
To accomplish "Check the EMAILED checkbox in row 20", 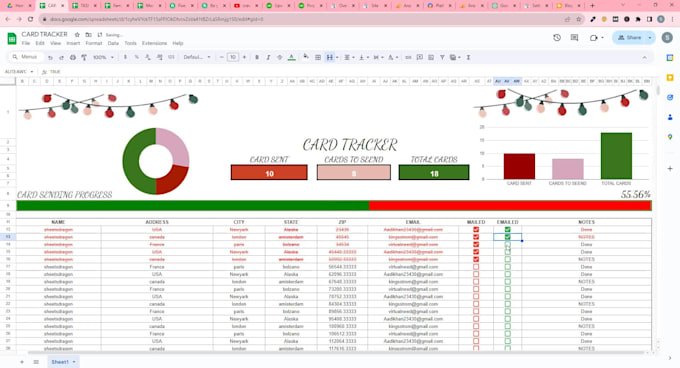I will tap(507, 289).
